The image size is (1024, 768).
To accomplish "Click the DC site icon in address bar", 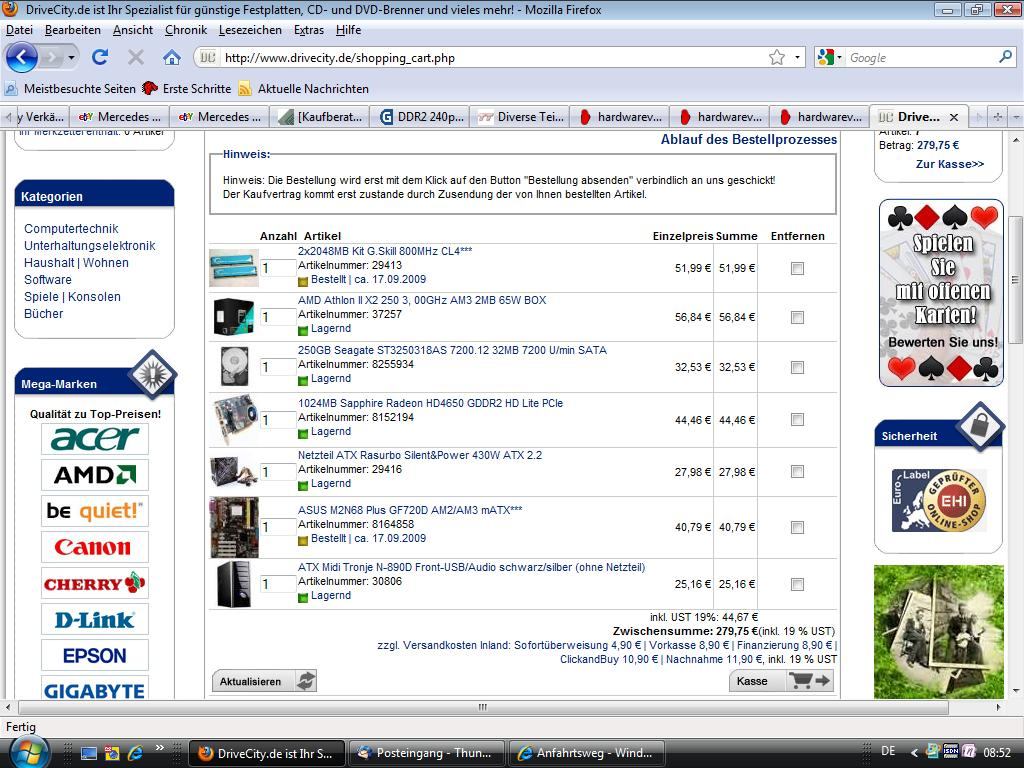I will [208, 57].
